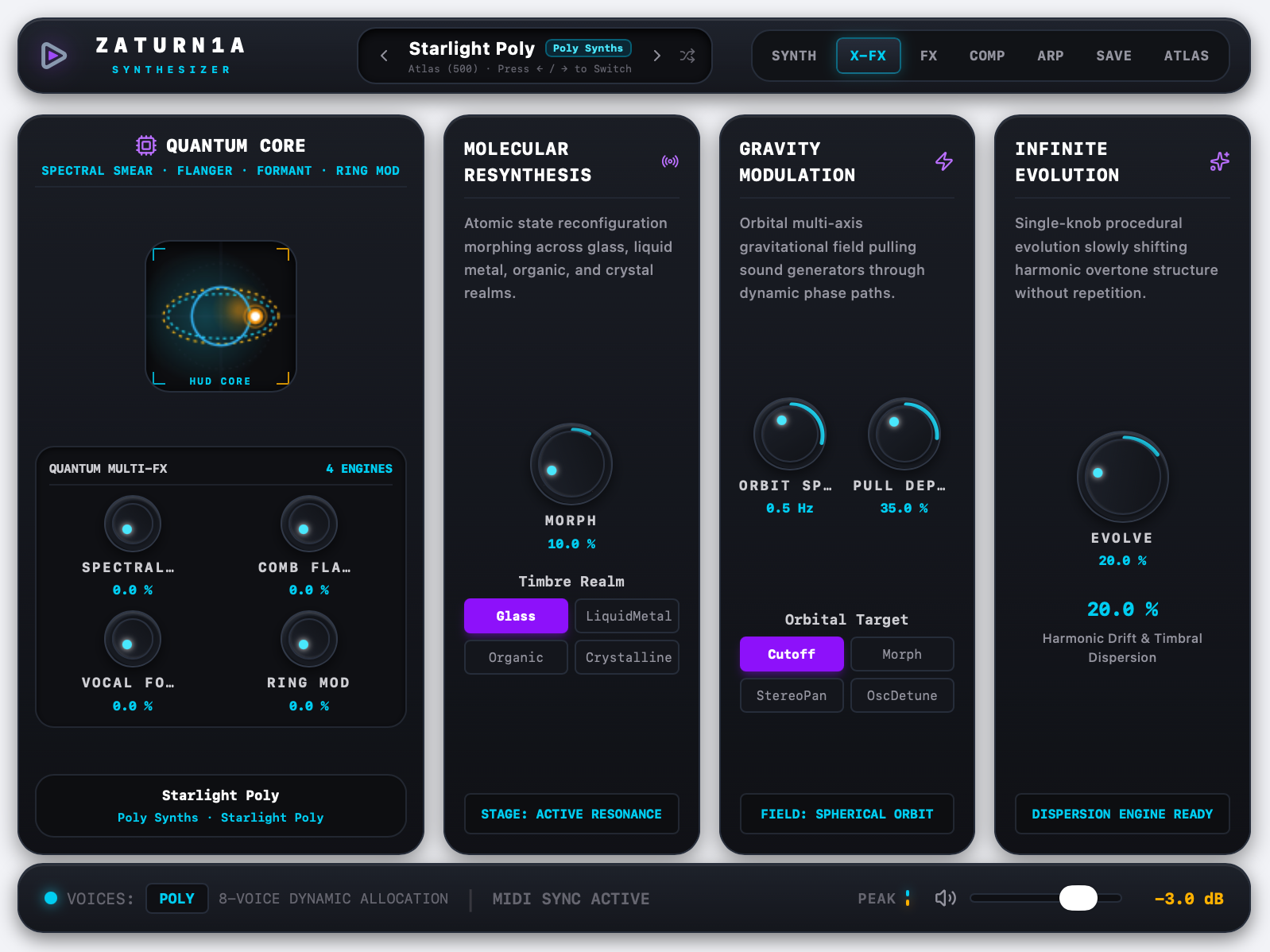Click the Quantum Core chip icon
1270x952 pixels.
click(146, 145)
